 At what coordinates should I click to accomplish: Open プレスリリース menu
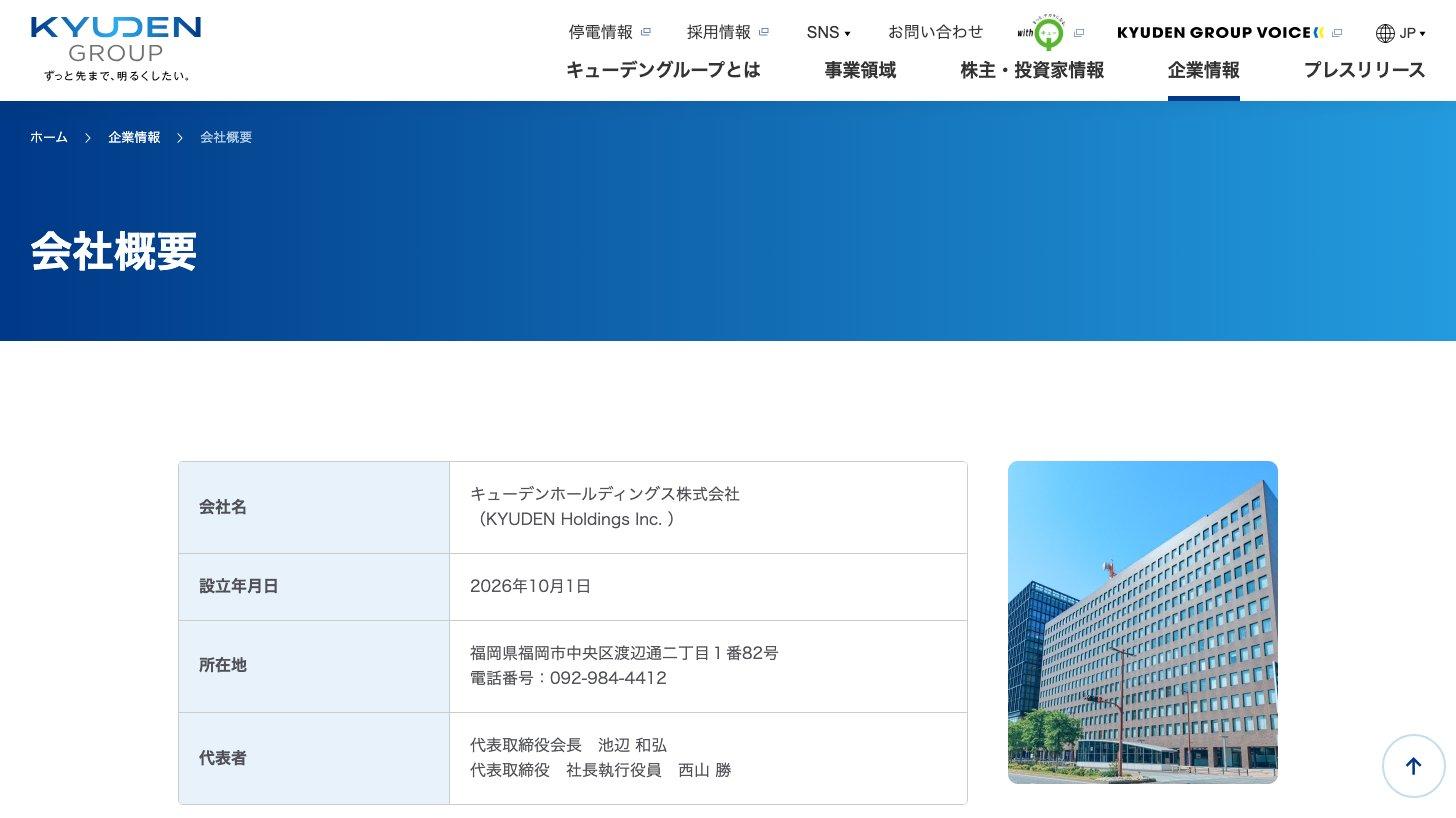click(x=1364, y=70)
